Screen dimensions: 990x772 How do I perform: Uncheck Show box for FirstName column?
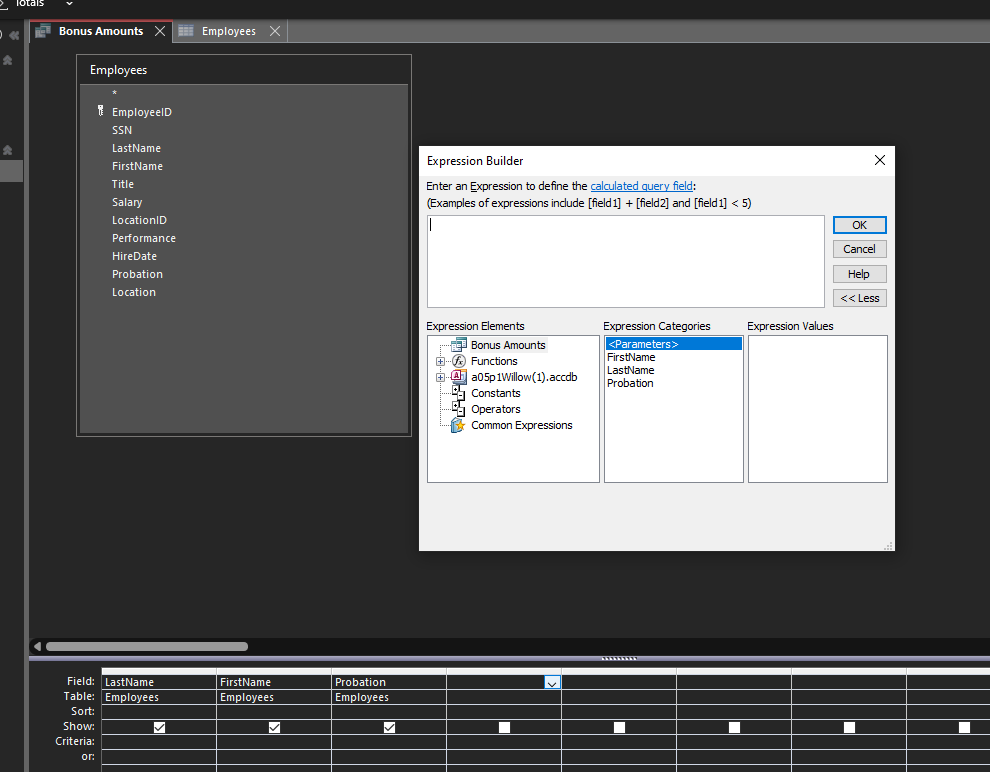point(274,727)
